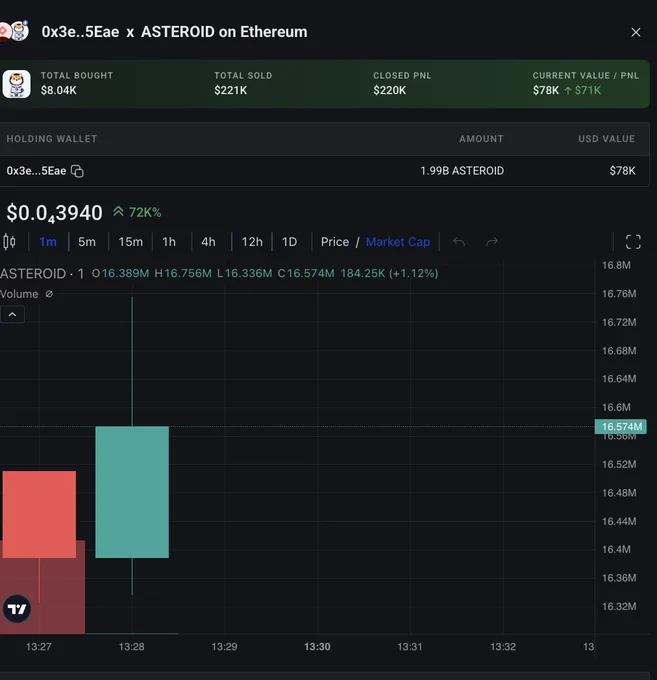Open the candlestick chart type selector
The image size is (657, 680).
[x=9, y=242]
